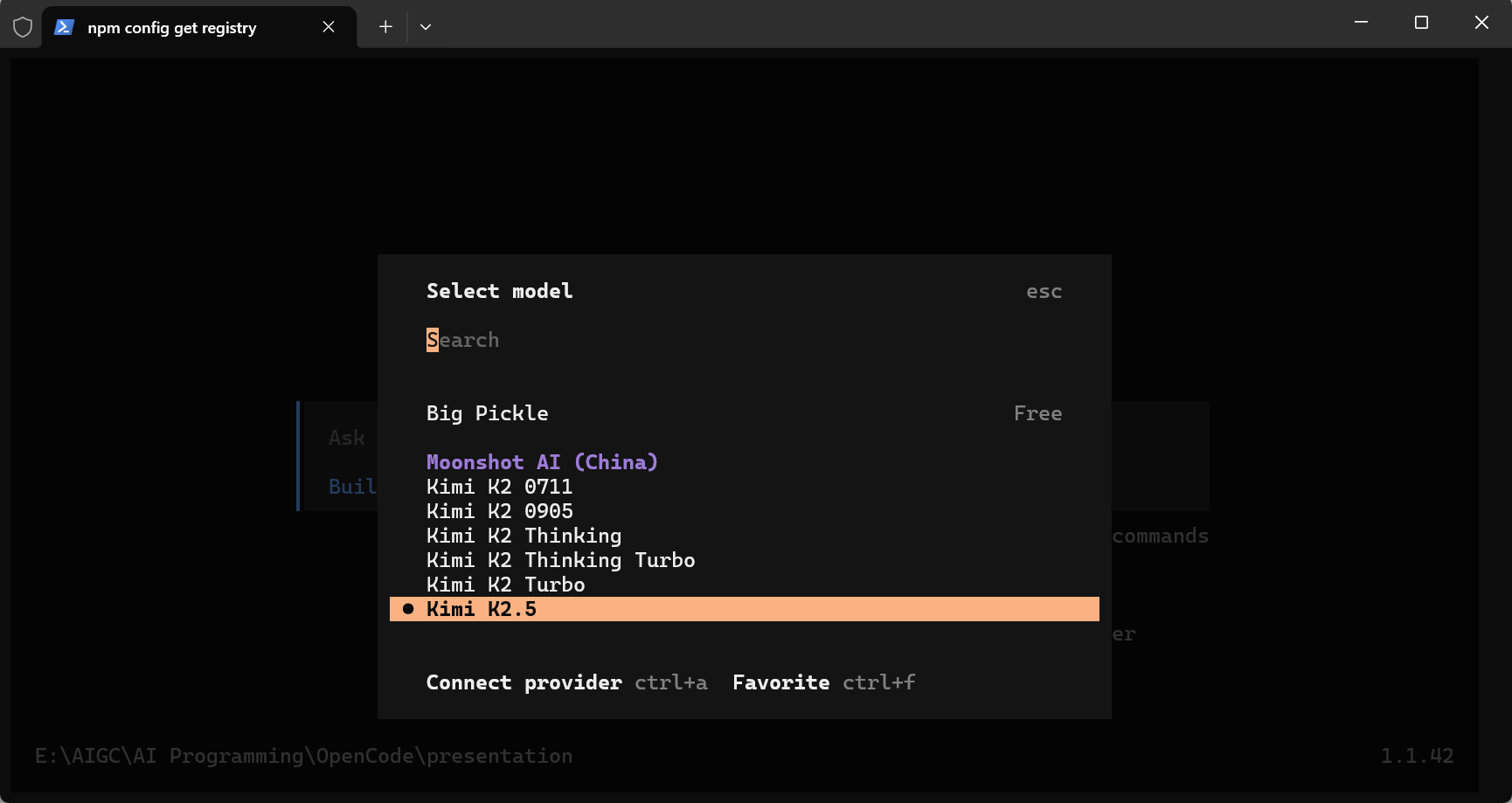
Task: Minimize the terminal window
Action: [x=1361, y=23]
